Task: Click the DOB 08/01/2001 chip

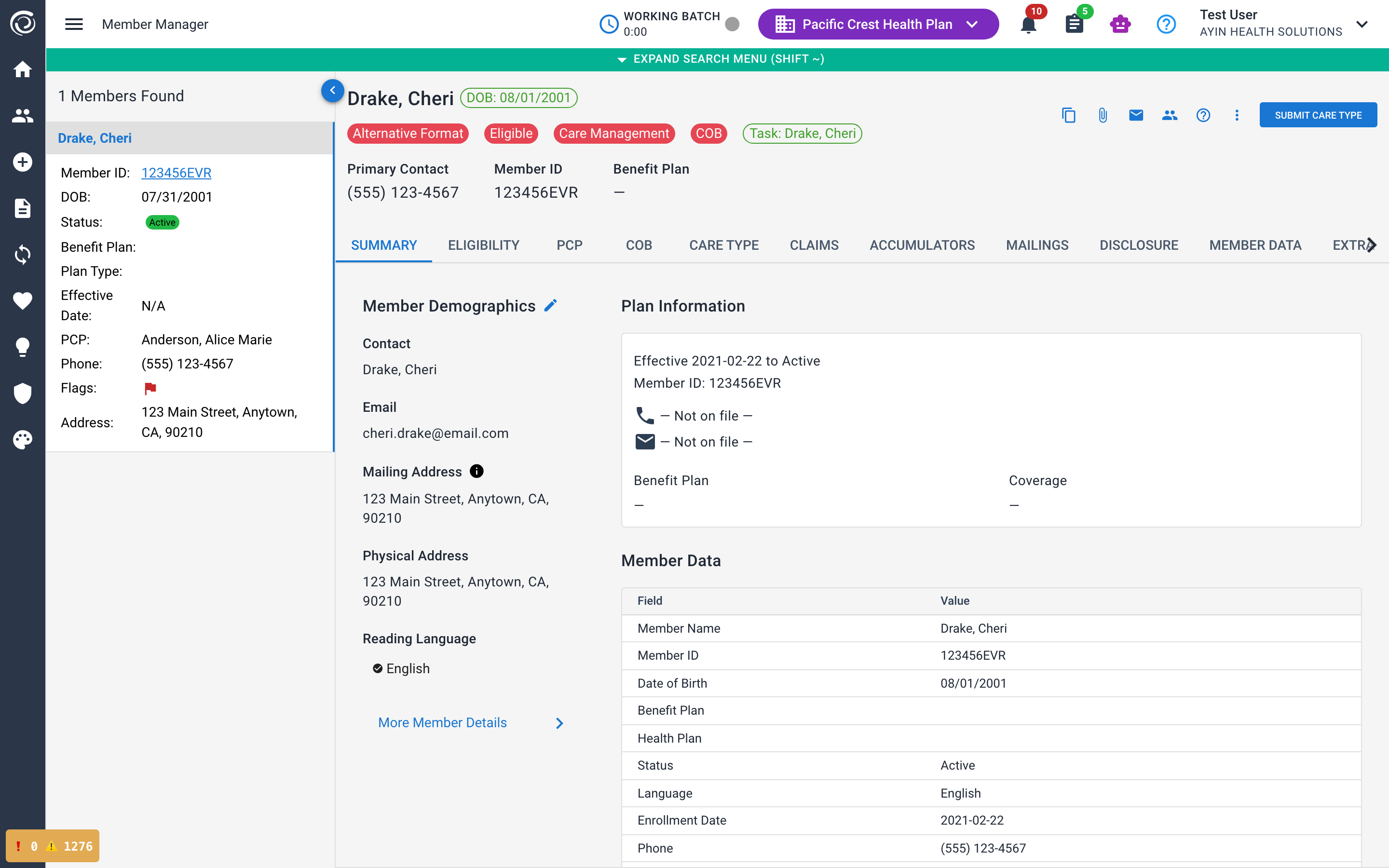Action: point(518,97)
